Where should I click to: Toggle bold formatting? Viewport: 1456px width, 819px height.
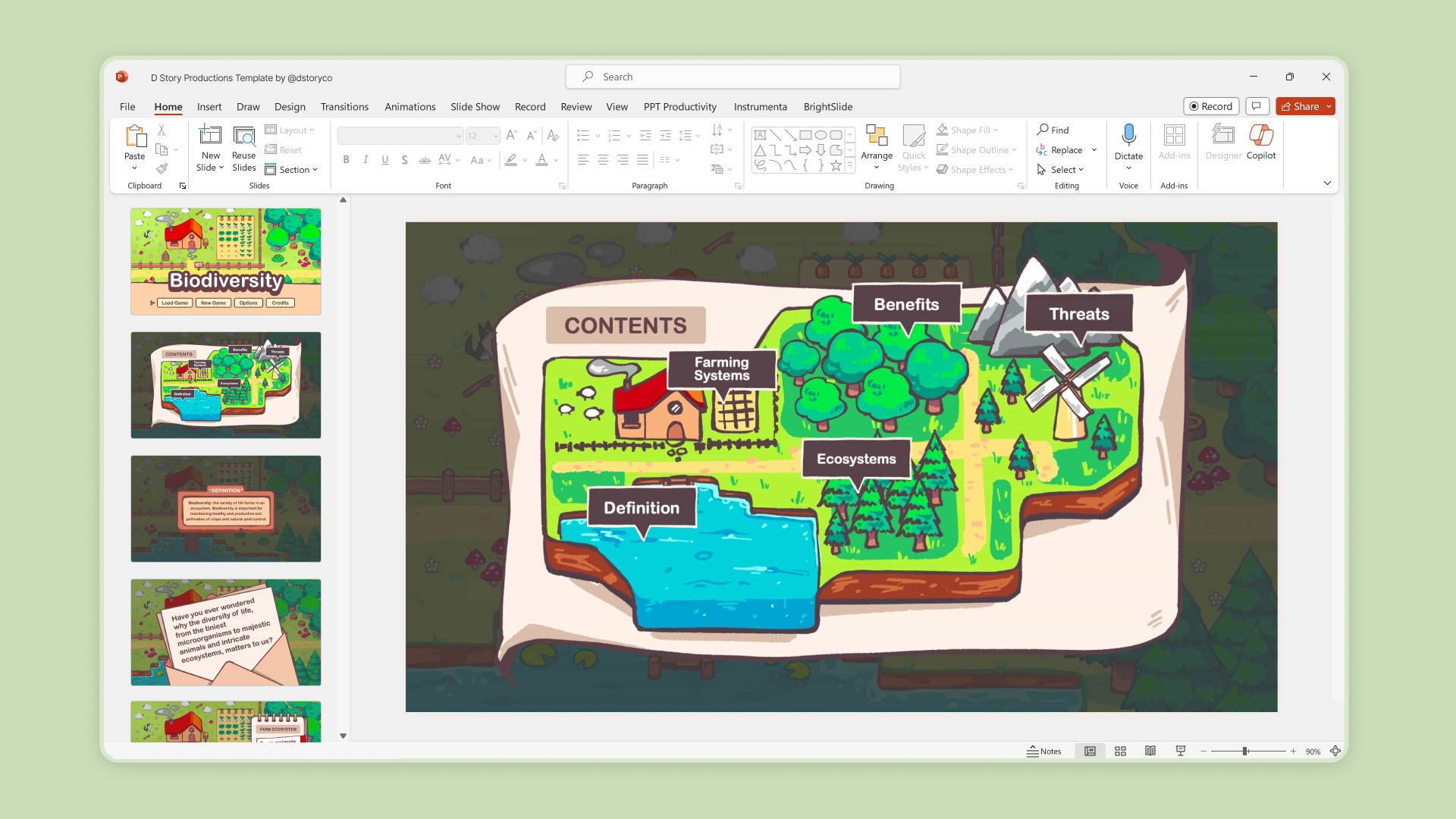[346, 160]
